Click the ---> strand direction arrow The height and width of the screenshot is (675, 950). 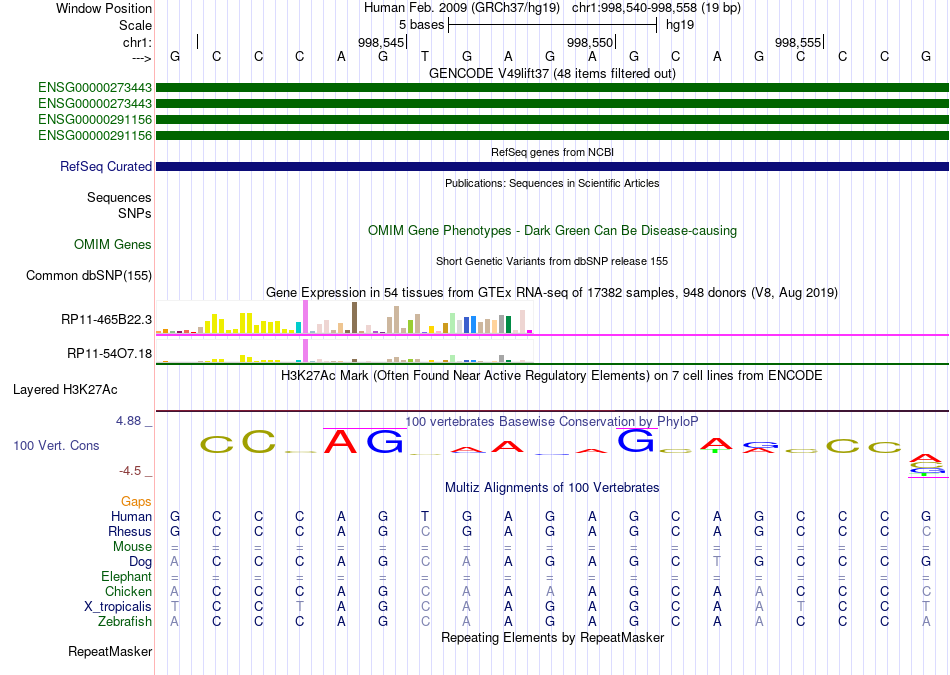click(142, 58)
